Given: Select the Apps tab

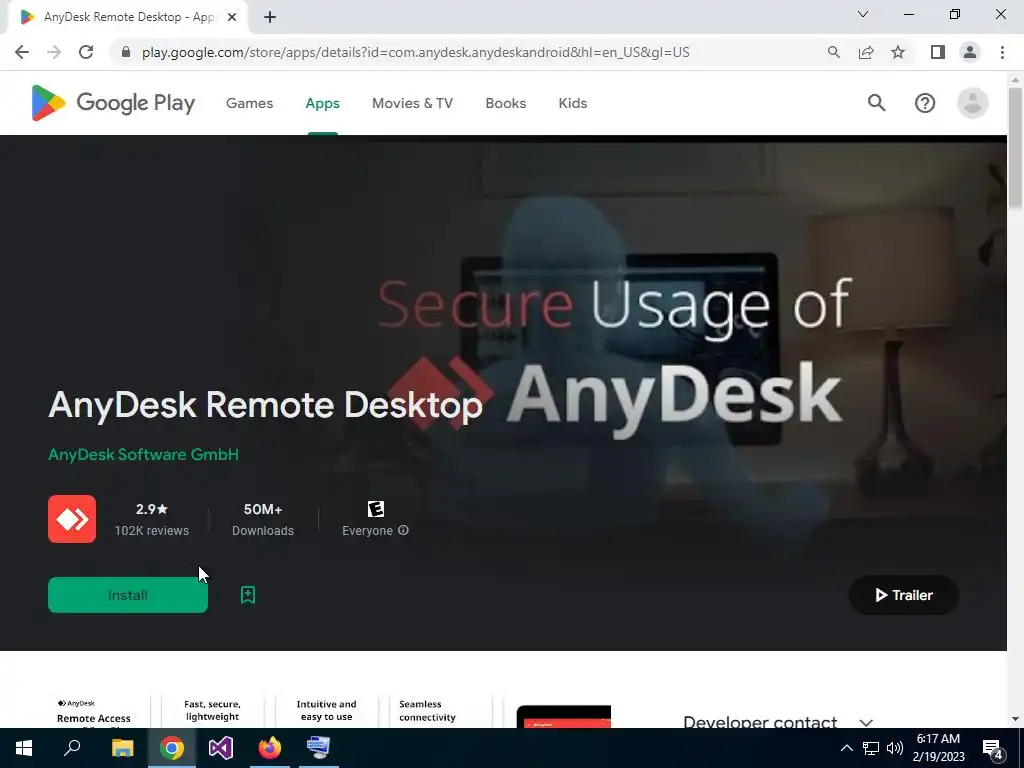Looking at the screenshot, I should (323, 103).
